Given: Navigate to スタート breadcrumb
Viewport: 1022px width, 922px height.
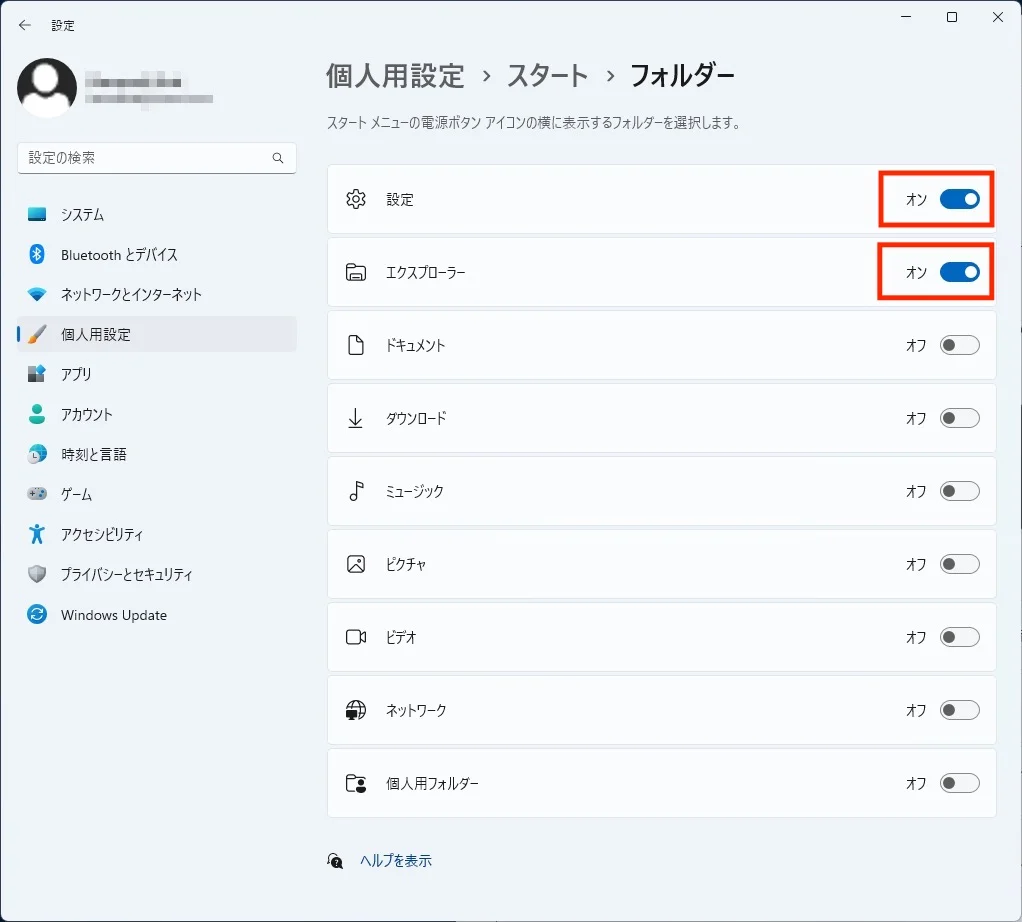Looking at the screenshot, I should (x=547, y=76).
